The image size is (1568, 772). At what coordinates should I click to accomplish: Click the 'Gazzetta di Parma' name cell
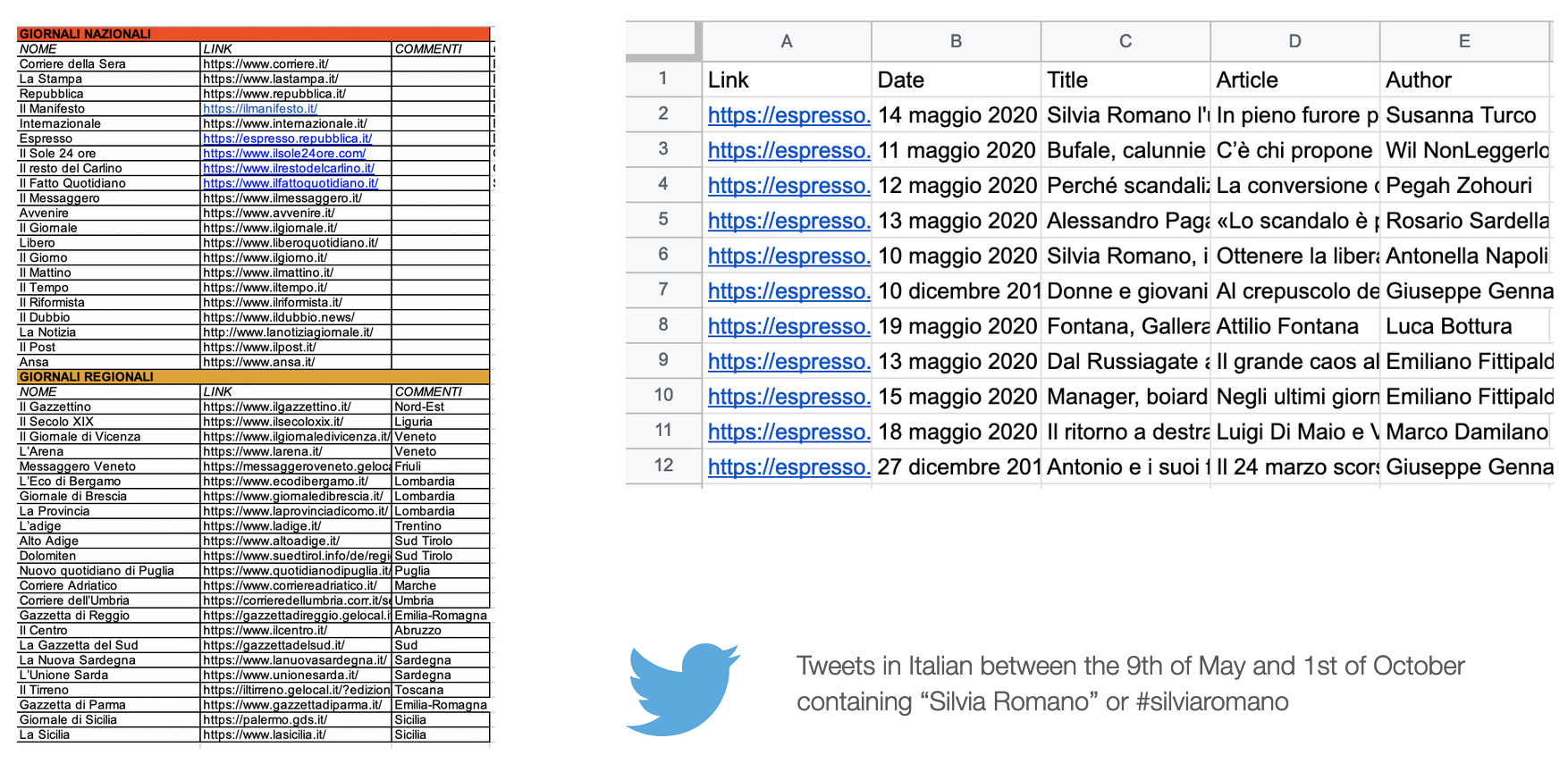[x=109, y=705]
